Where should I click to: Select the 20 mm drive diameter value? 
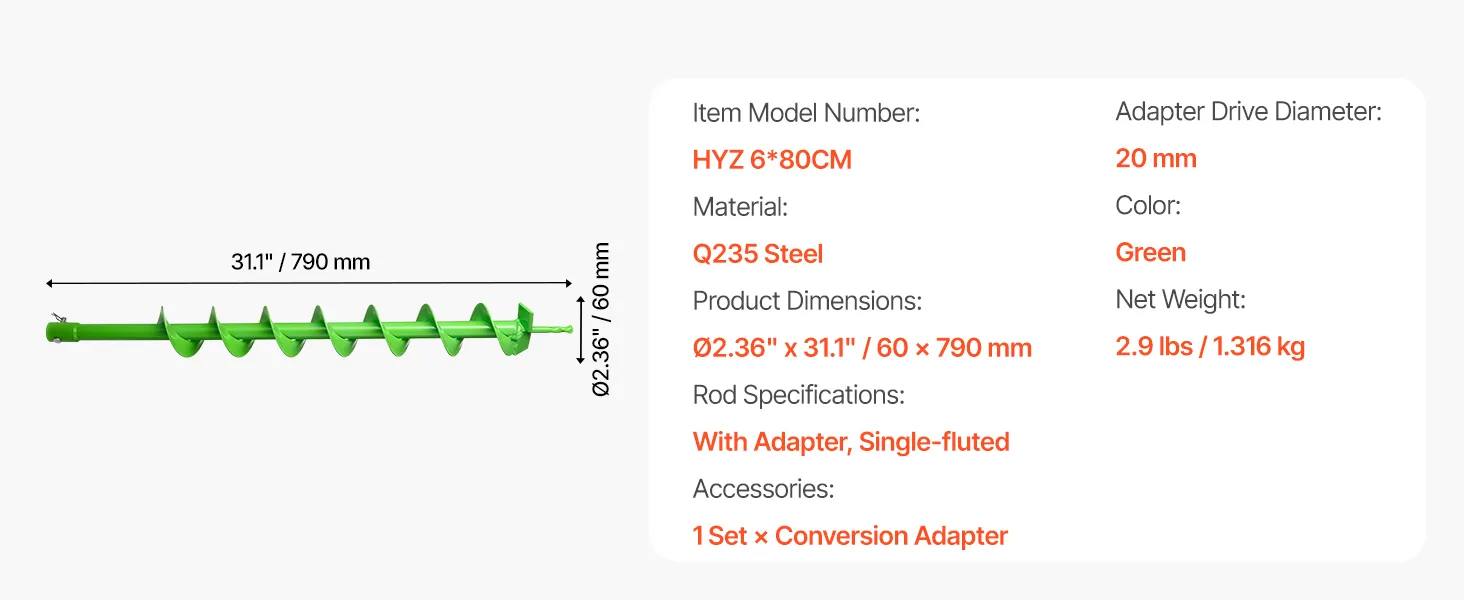pos(1156,158)
